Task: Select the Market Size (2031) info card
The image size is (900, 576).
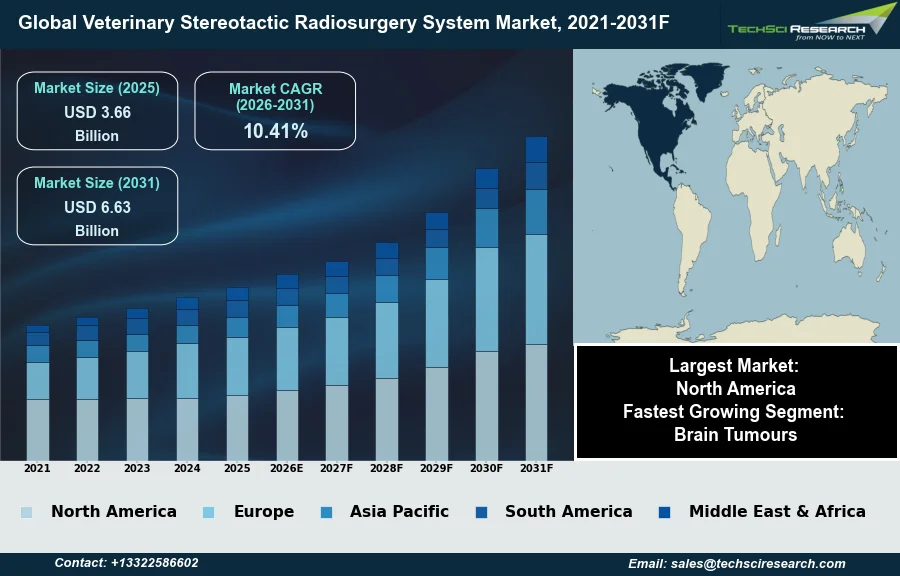Action: 97,206
